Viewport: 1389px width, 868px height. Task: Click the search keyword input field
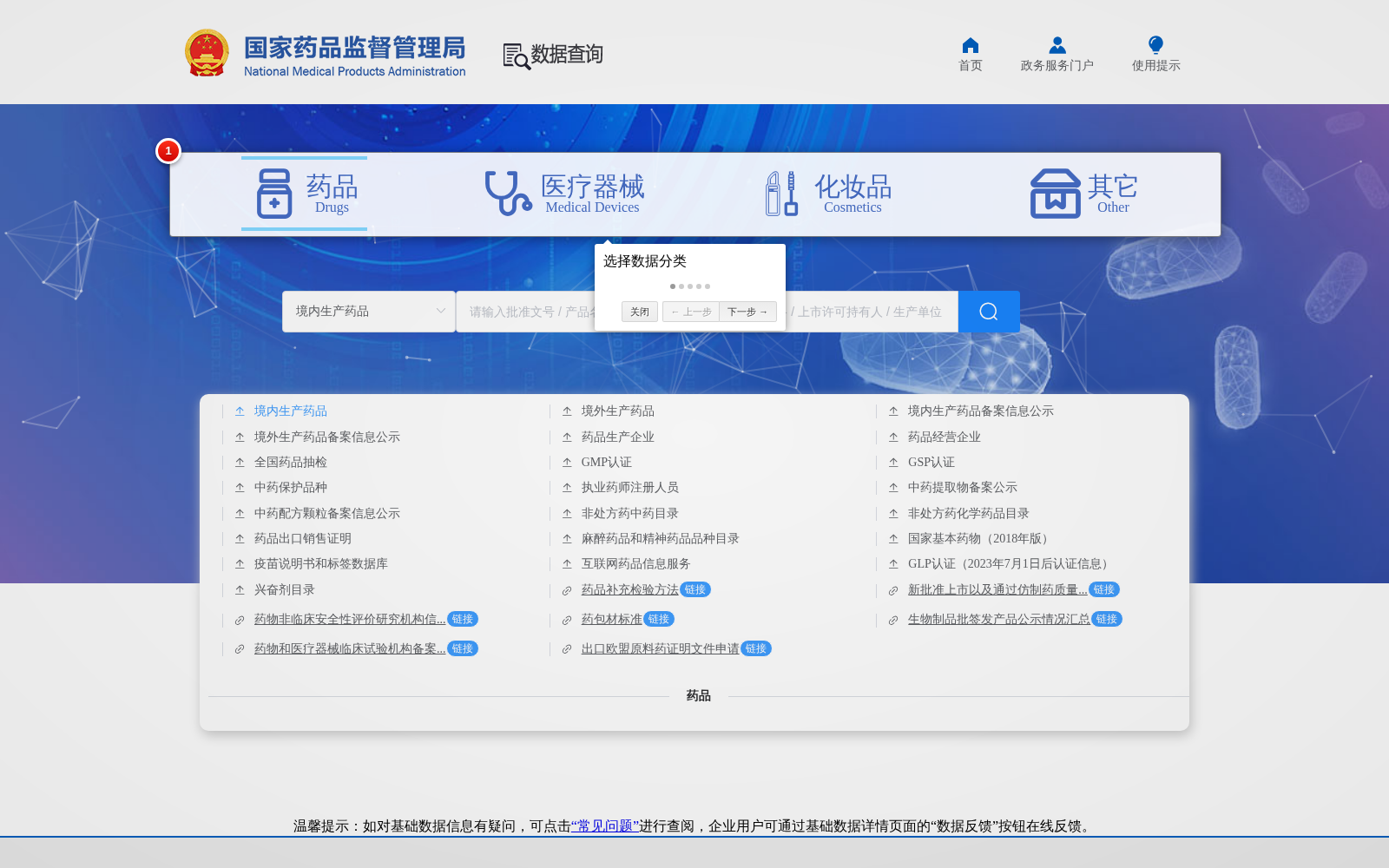[x=707, y=312]
